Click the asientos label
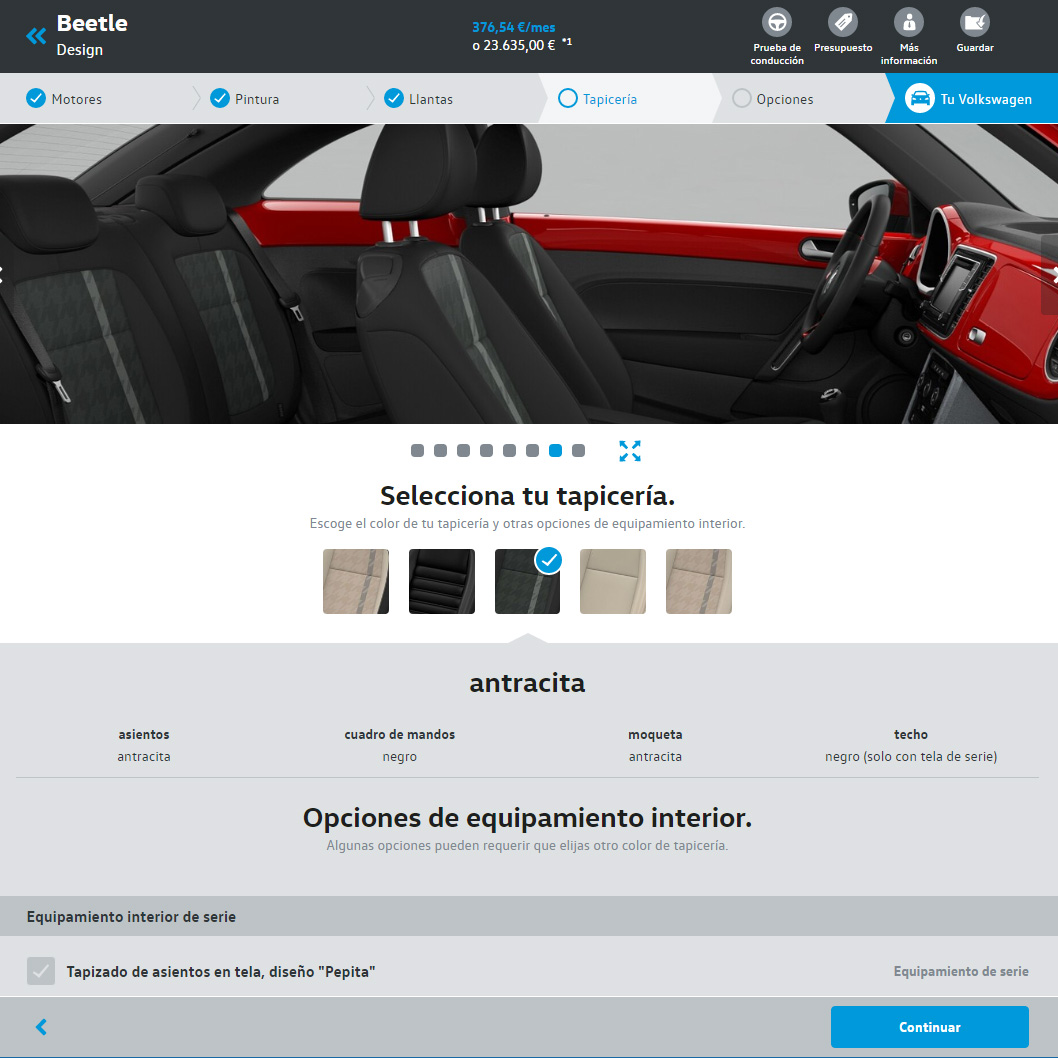Screen dimensions: 1058x1058 (144, 734)
